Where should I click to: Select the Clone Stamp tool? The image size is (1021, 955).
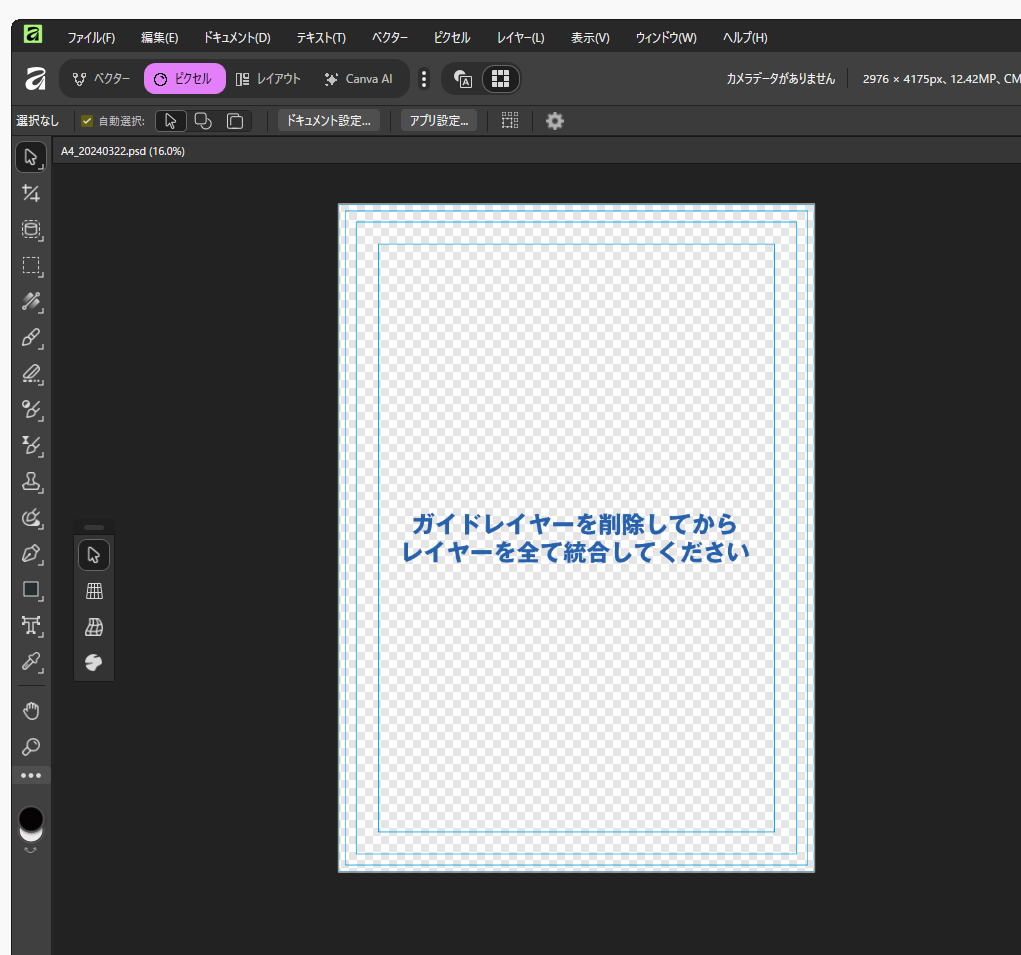(x=31, y=482)
